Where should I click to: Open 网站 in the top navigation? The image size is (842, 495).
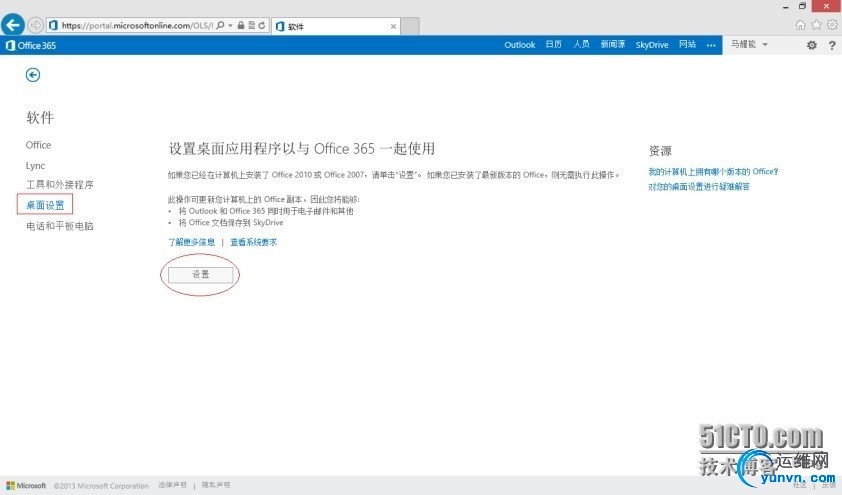[687, 44]
